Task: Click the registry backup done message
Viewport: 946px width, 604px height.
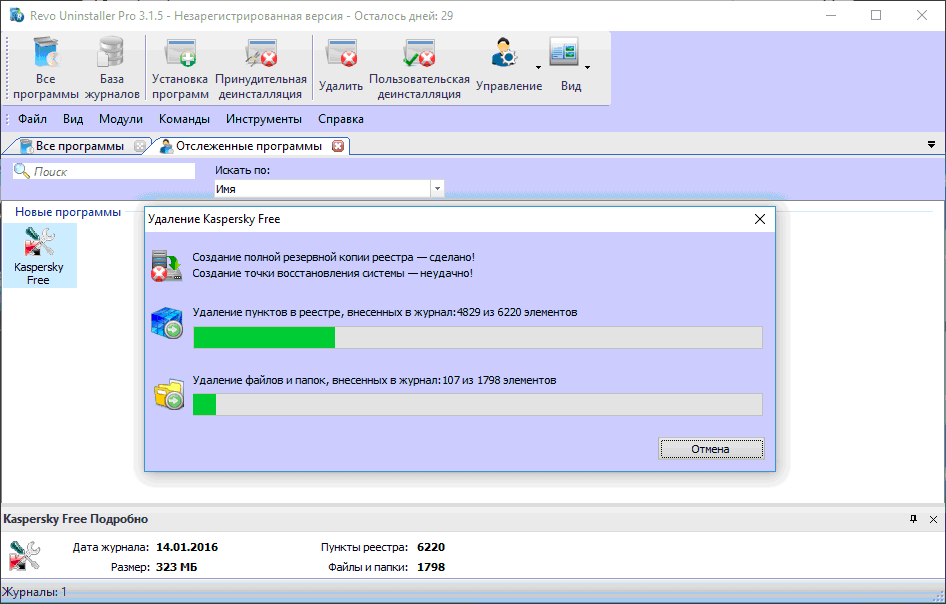Action: [334, 257]
